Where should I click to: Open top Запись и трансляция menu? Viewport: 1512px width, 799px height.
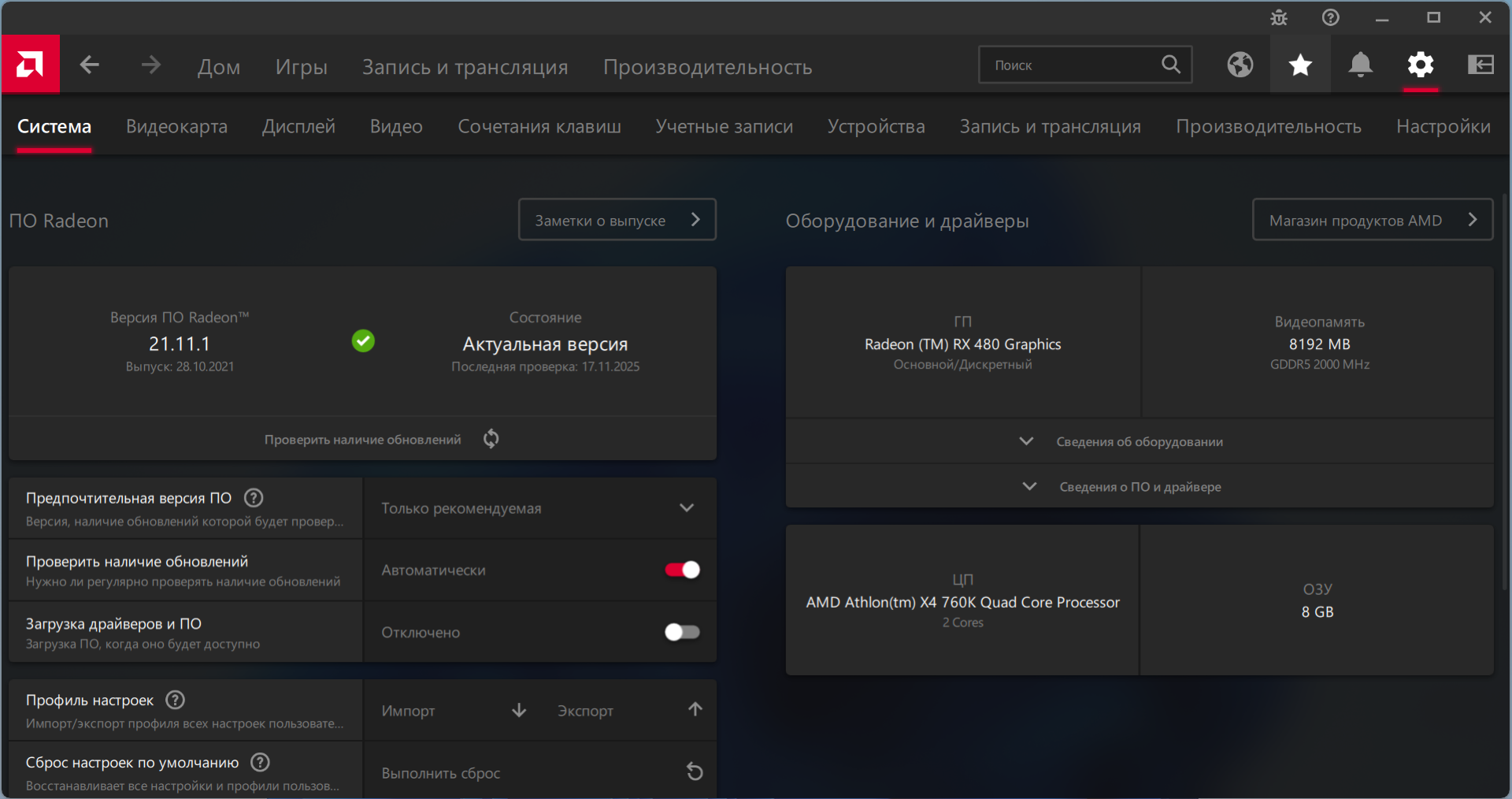coord(465,67)
